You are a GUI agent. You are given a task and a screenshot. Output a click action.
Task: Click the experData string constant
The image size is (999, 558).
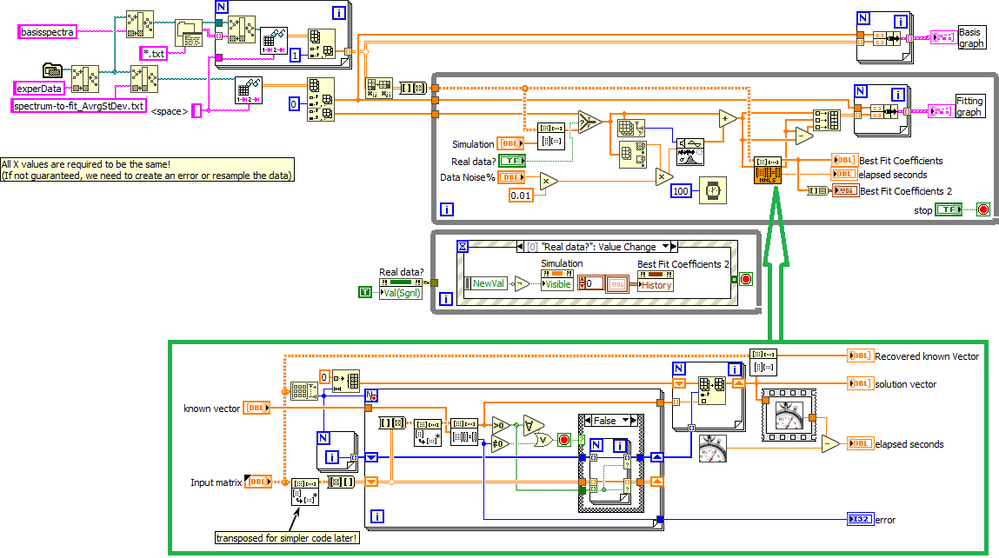(x=39, y=89)
